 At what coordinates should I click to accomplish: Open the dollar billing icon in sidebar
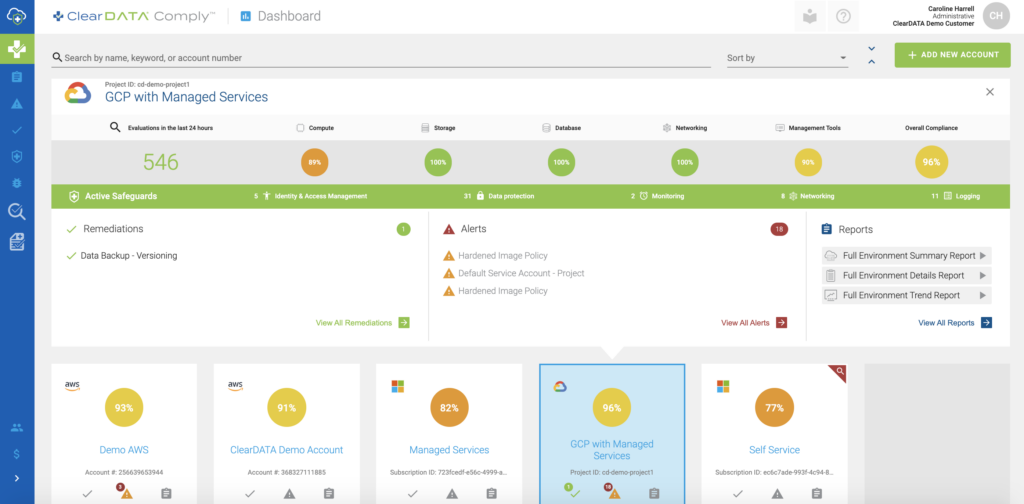17,453
